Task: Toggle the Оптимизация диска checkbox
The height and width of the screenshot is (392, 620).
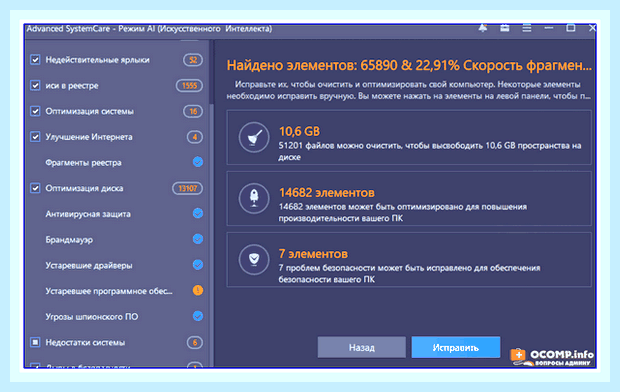Action: click(35, 188)
